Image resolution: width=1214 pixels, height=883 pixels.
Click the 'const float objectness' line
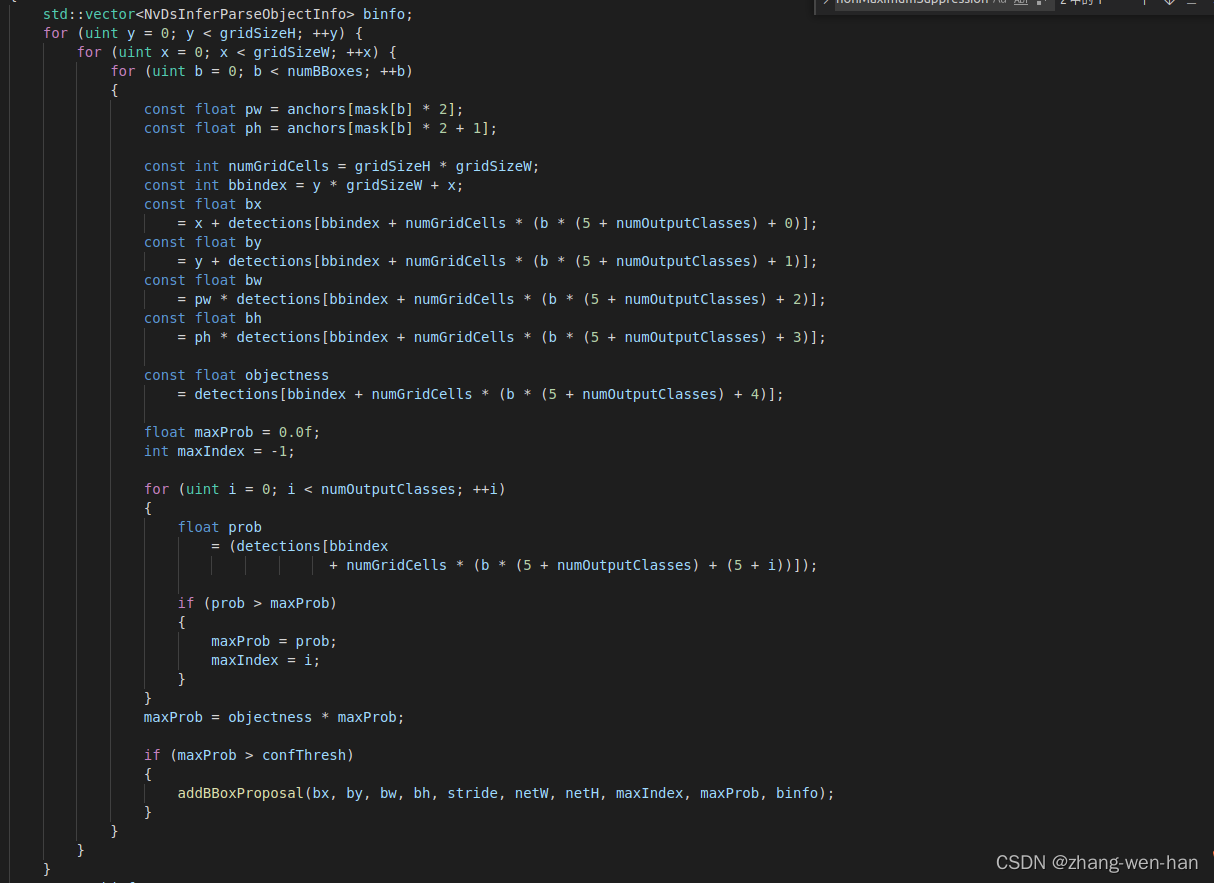coord(236,375)
